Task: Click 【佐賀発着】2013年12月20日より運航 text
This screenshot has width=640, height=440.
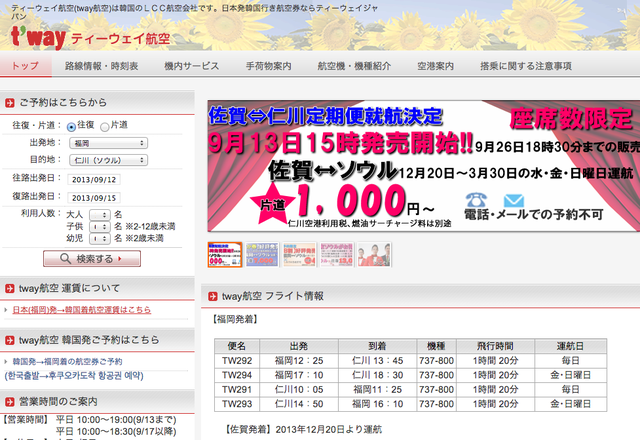Action: point(304,429)
